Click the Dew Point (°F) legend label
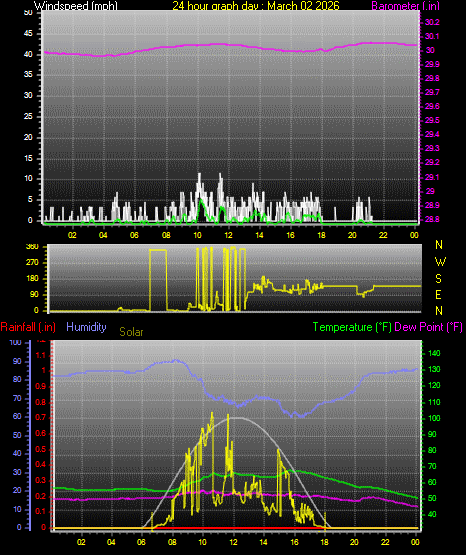 tap(428, 327)
